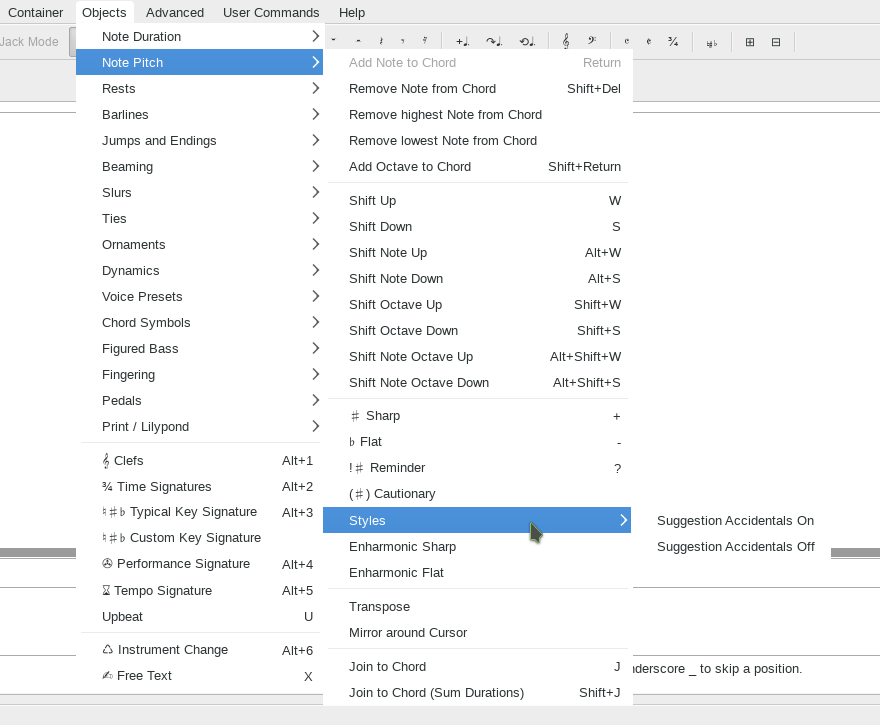The width and height of the screenshot is (880, 725).
Task: Select Transpose in Note Pitch menu
Action: coord(477,607)
